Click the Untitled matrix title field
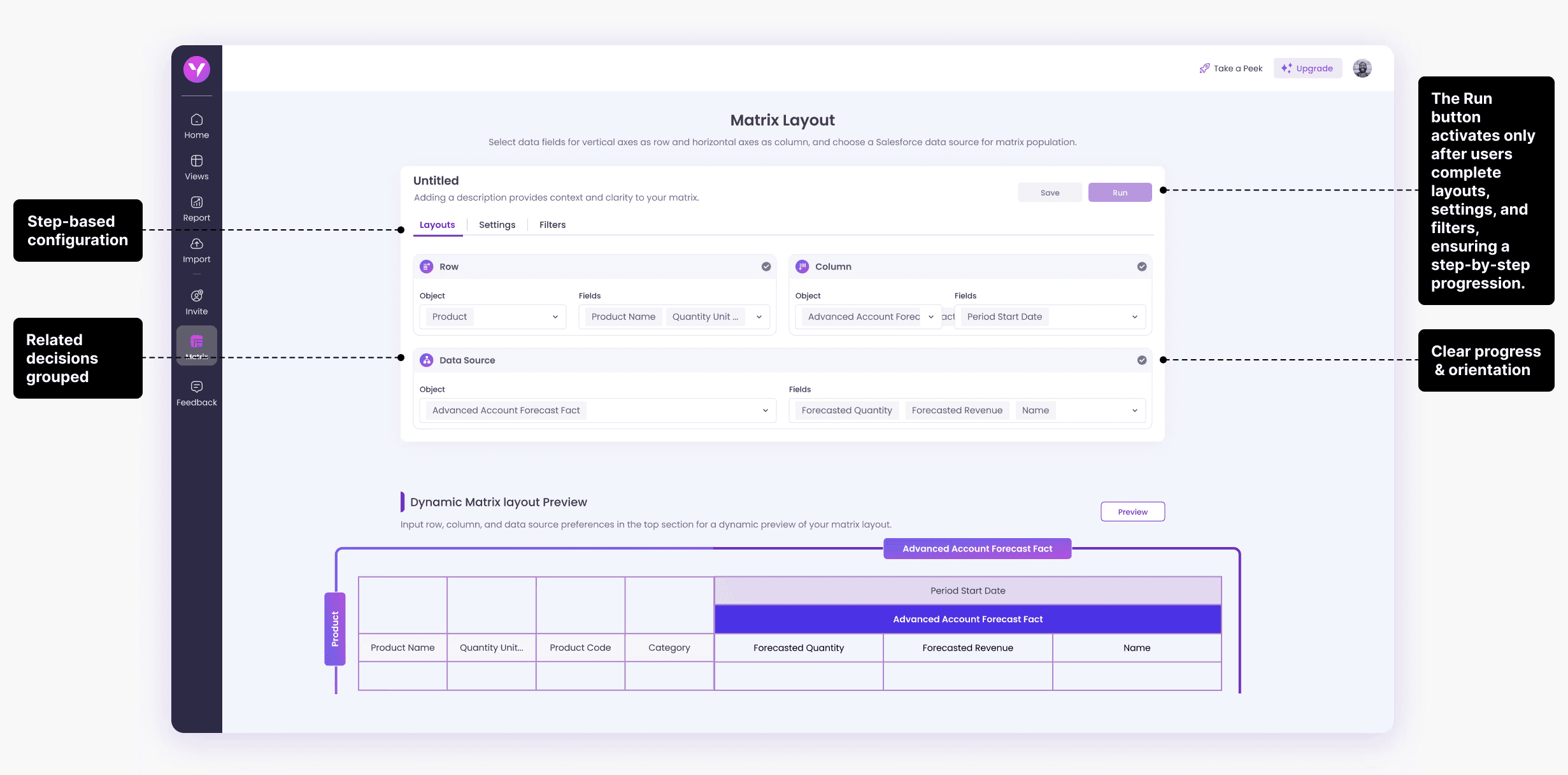This screenshot has height=775, width=1568. coord(436,181)
